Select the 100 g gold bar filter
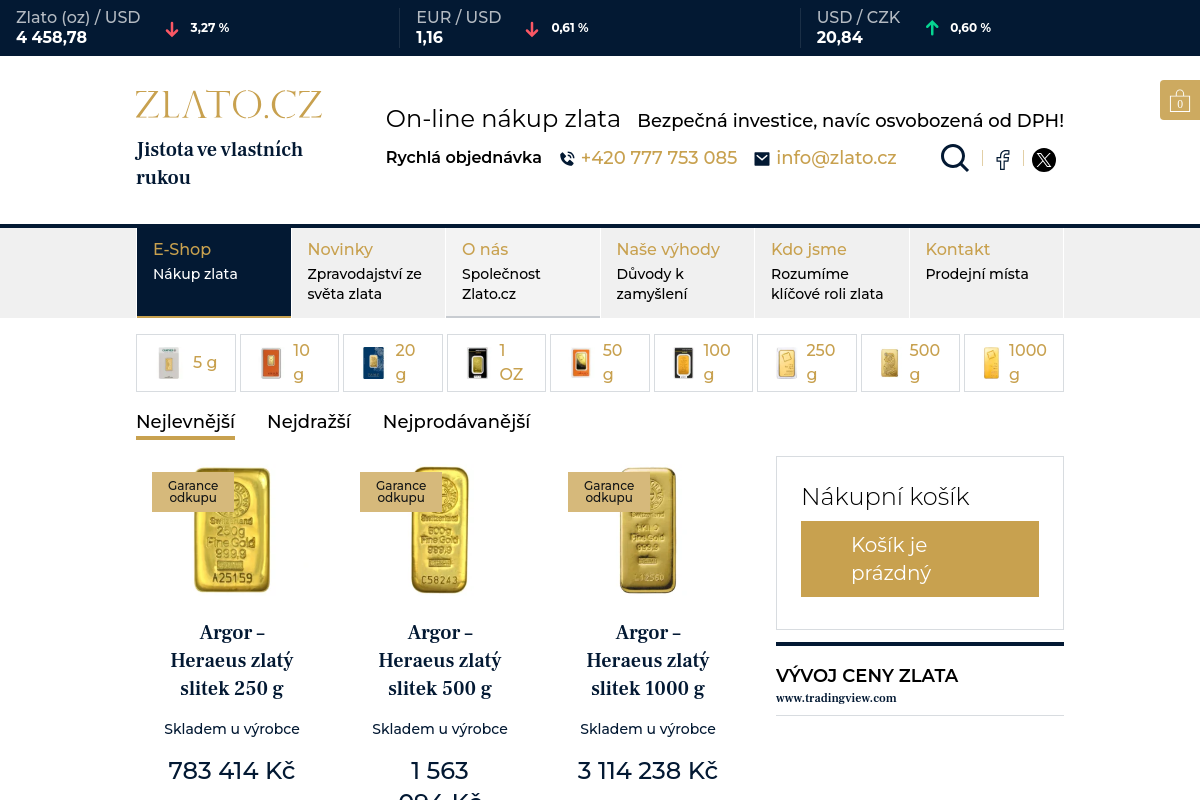This screenshot has height=800, width=1200. pos(703,363)
